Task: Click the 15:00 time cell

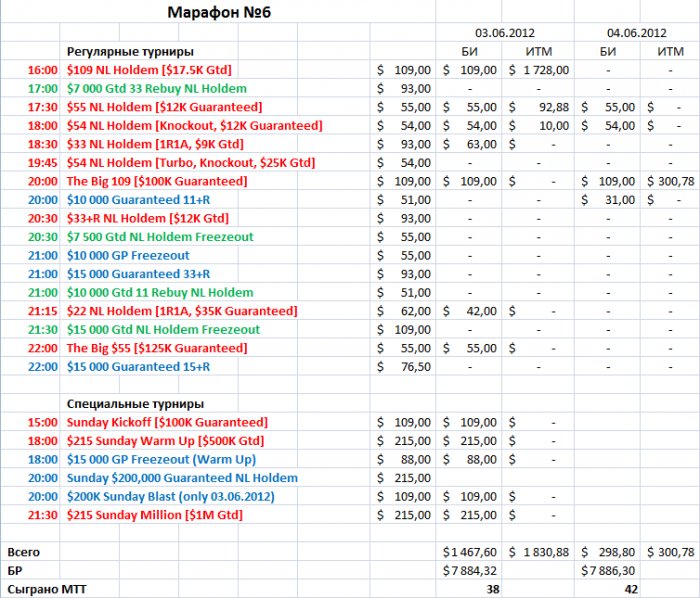Action: [42, 422]
